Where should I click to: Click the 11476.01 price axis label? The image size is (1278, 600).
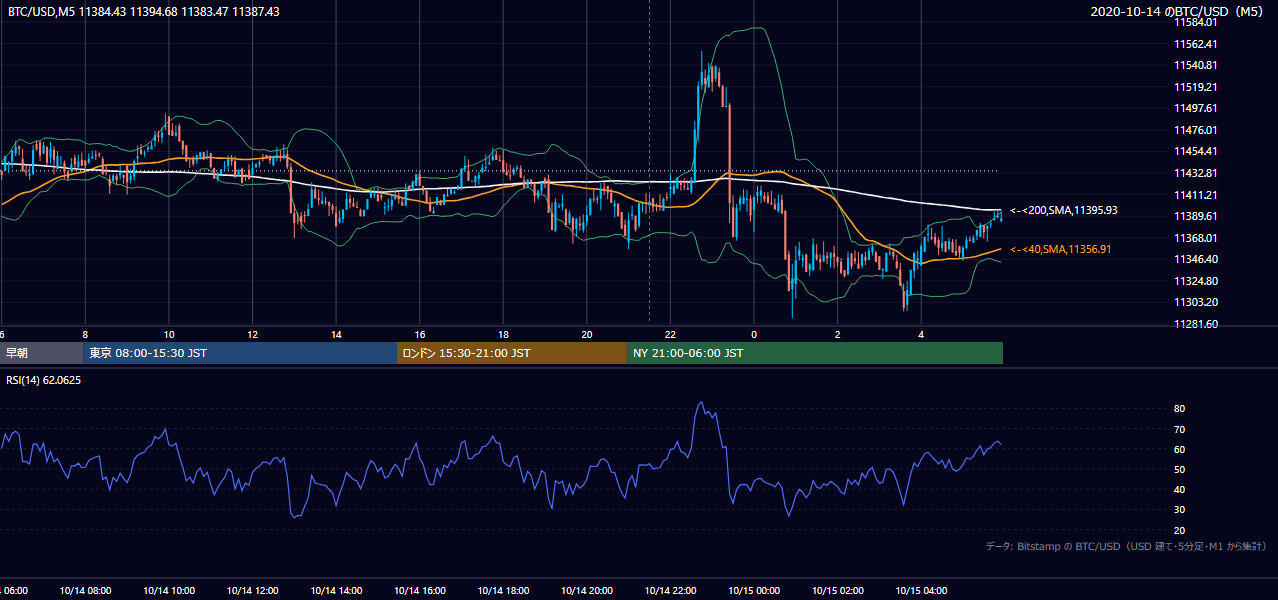[x=1196, y=130]
